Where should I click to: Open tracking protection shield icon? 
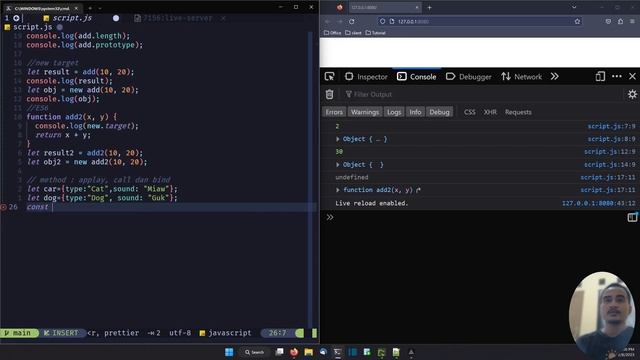coord(382,21)
